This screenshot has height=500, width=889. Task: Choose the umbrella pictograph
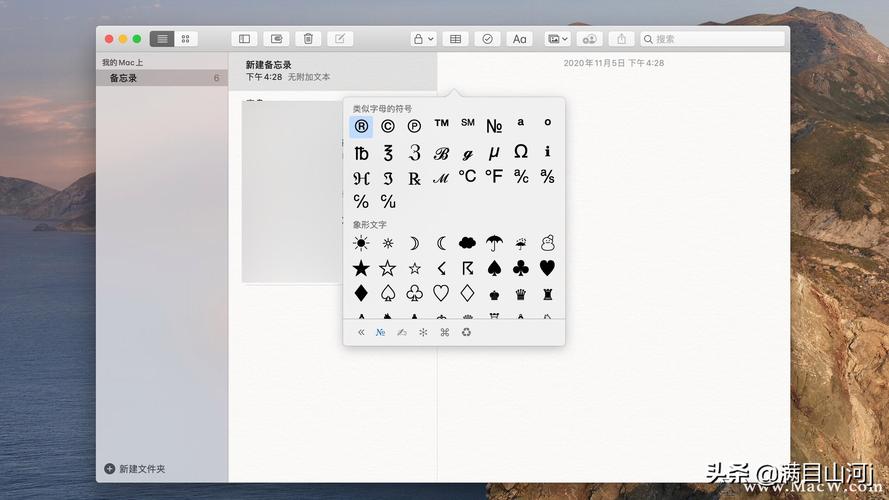[494, 243]
